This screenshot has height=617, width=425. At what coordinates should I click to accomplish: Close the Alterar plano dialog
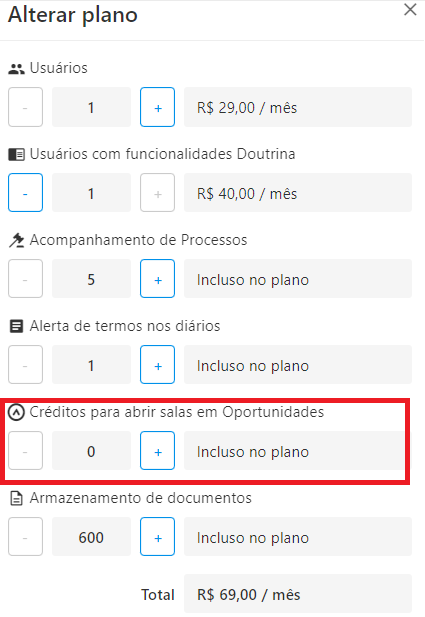410,10
